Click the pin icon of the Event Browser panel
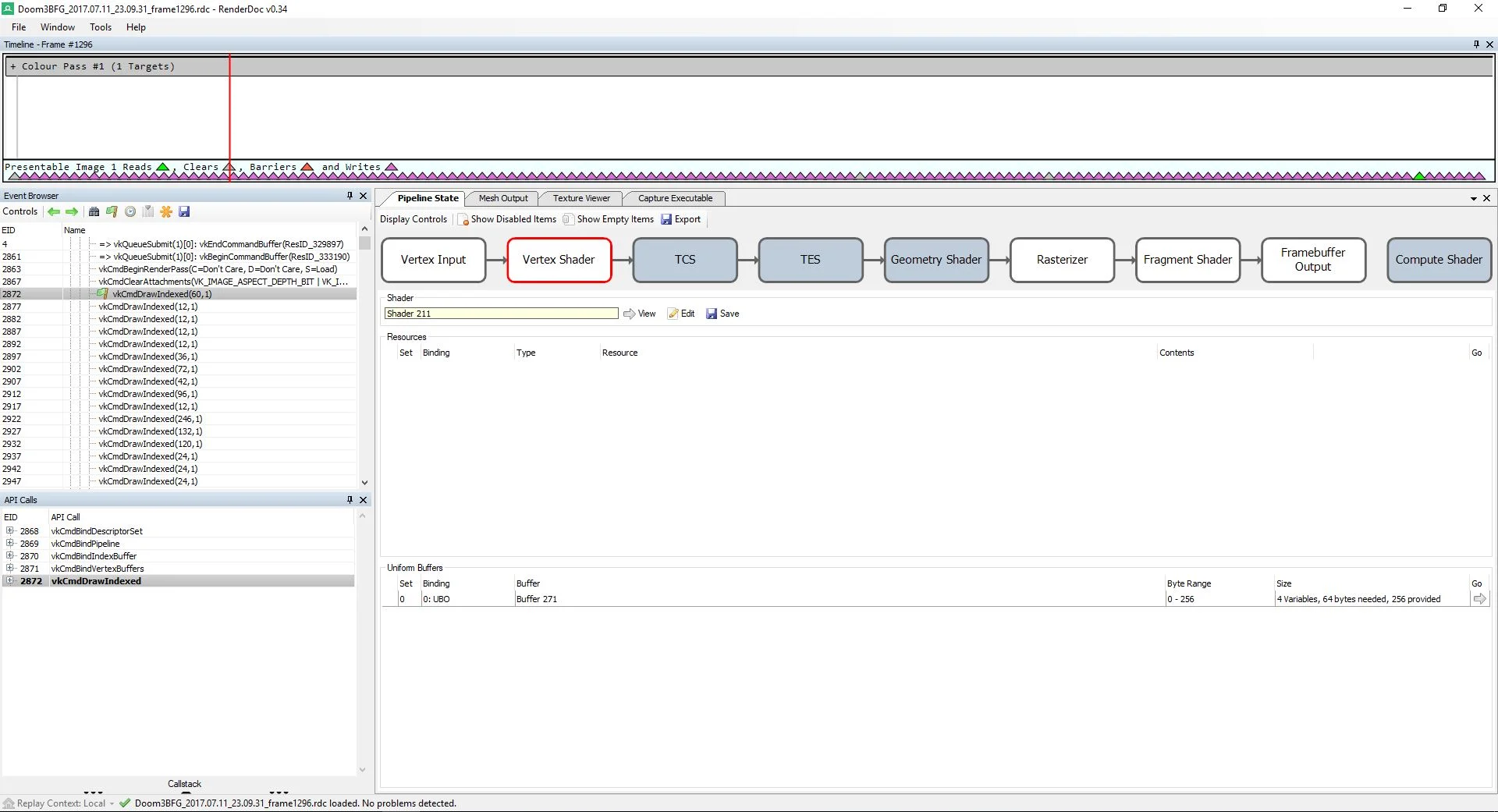1498x812 pixels. tap(350, 196)
